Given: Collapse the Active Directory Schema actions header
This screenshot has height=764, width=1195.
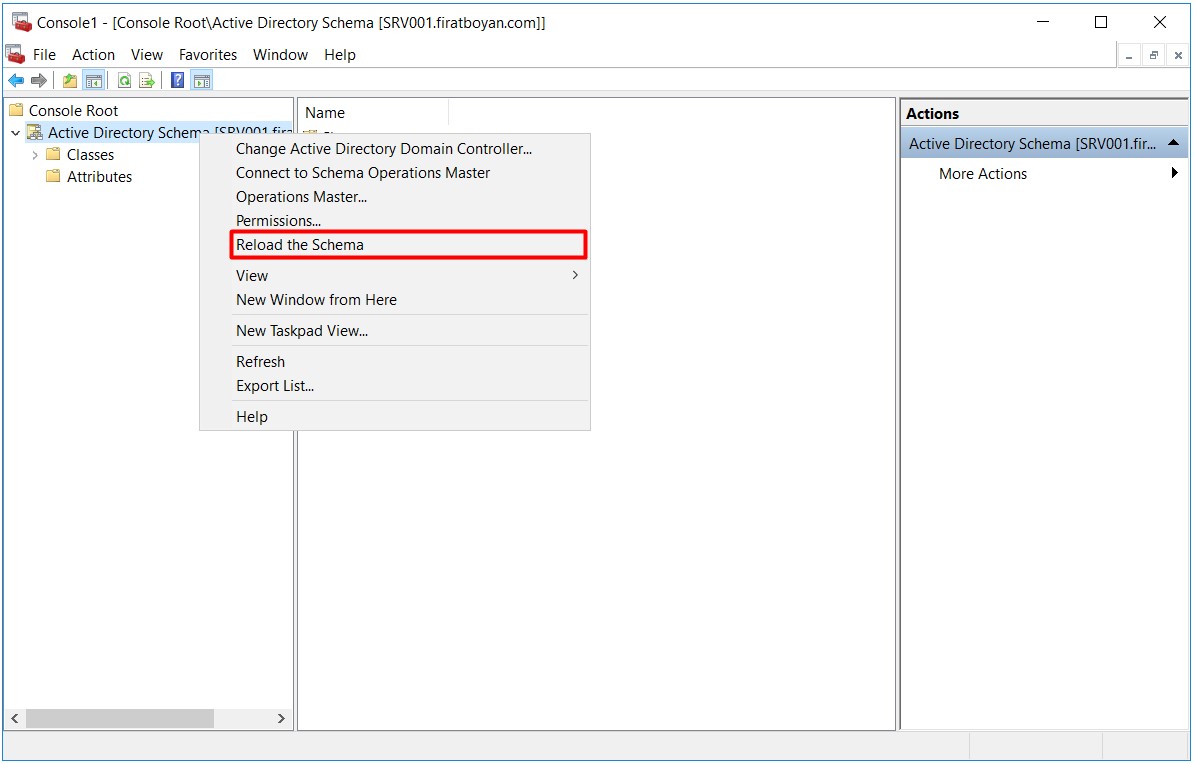Looking at the screenshot, I should [x=1173, y=144].
